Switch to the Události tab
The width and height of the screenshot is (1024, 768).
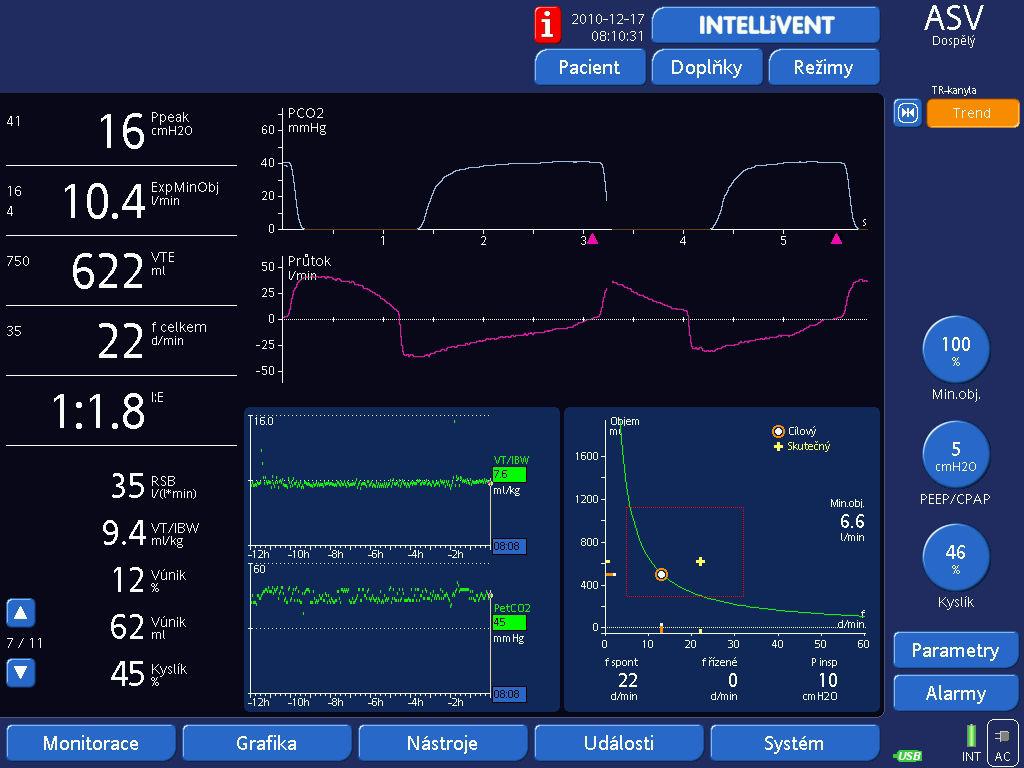618,743
